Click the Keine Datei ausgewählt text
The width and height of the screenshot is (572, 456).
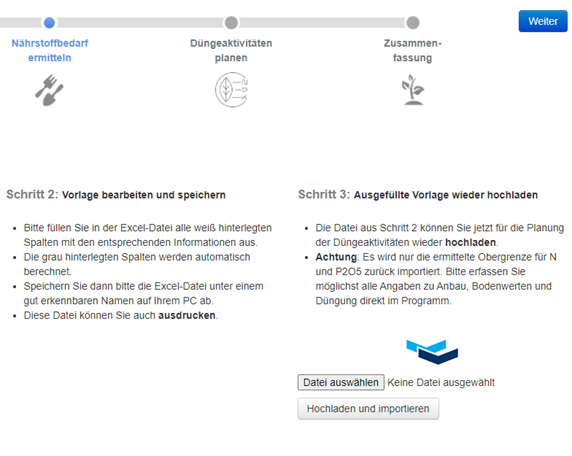point(441,382)
